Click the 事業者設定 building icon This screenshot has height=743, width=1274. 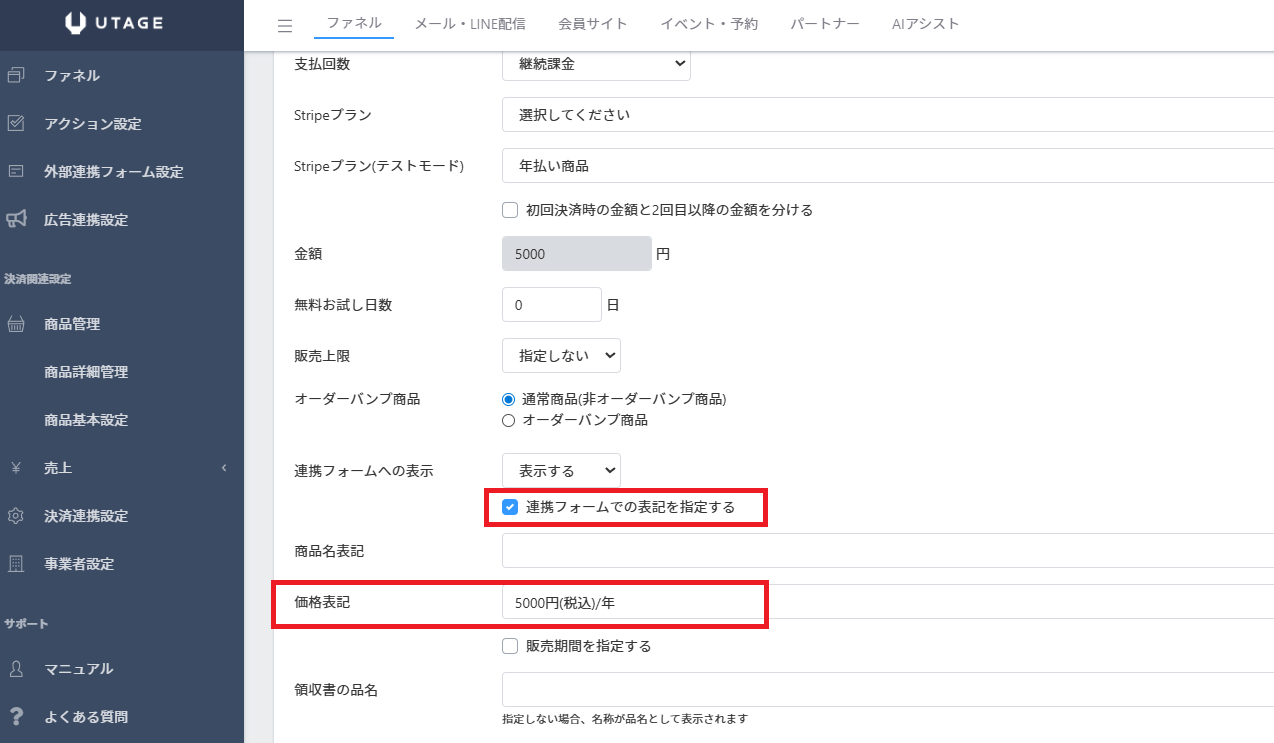point(16,564)
